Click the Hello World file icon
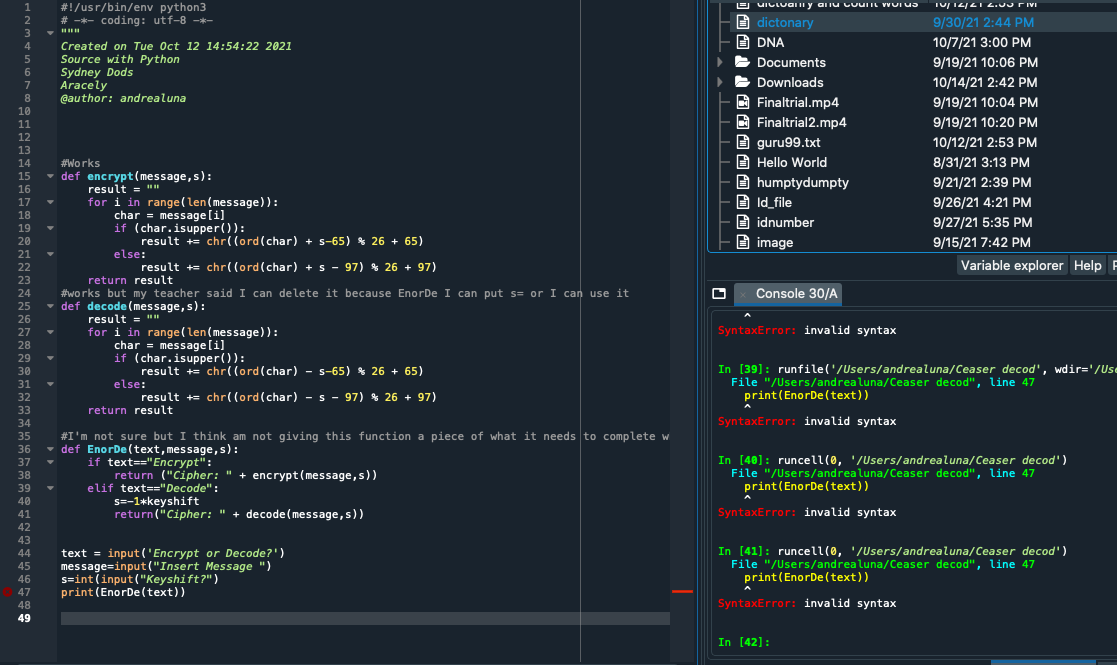 pos(742,162)
